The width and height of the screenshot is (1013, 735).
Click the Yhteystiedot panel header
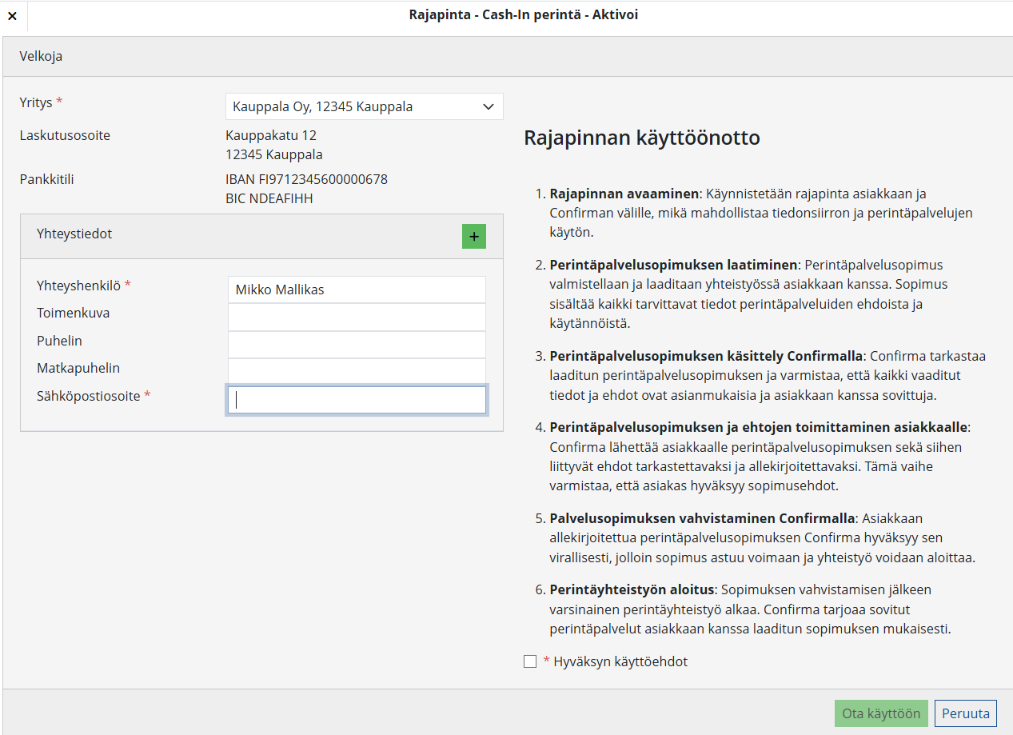coord(75,234)
